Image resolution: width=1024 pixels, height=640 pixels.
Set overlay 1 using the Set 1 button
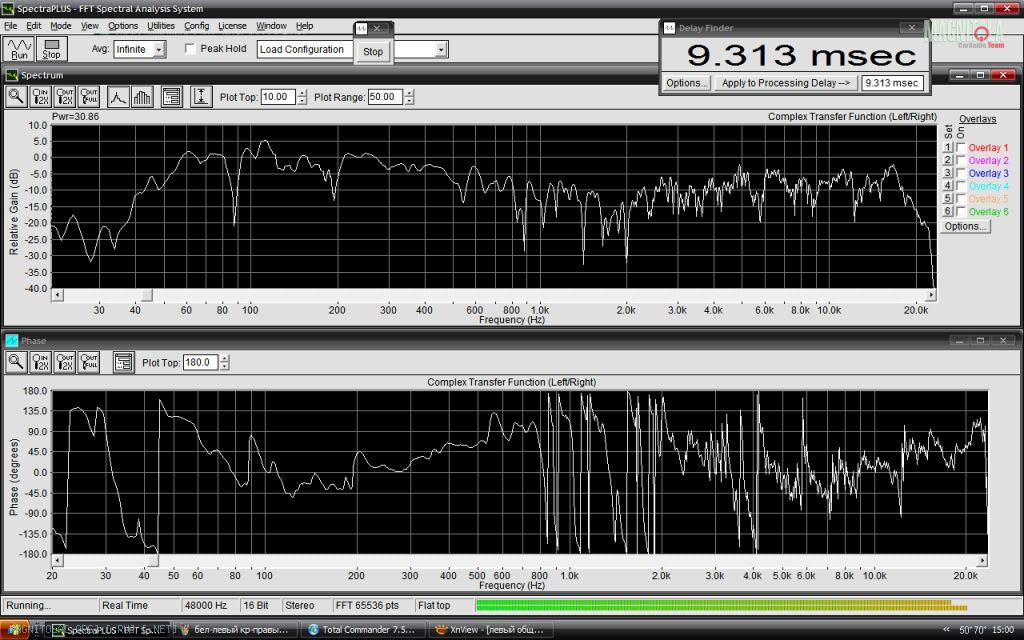pos(948,148)
